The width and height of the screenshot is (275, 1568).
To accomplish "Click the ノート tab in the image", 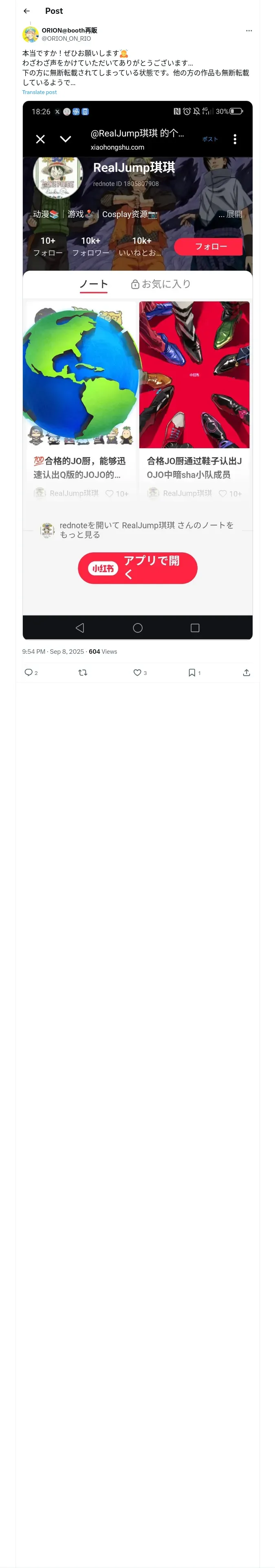I will pos(93,284).
